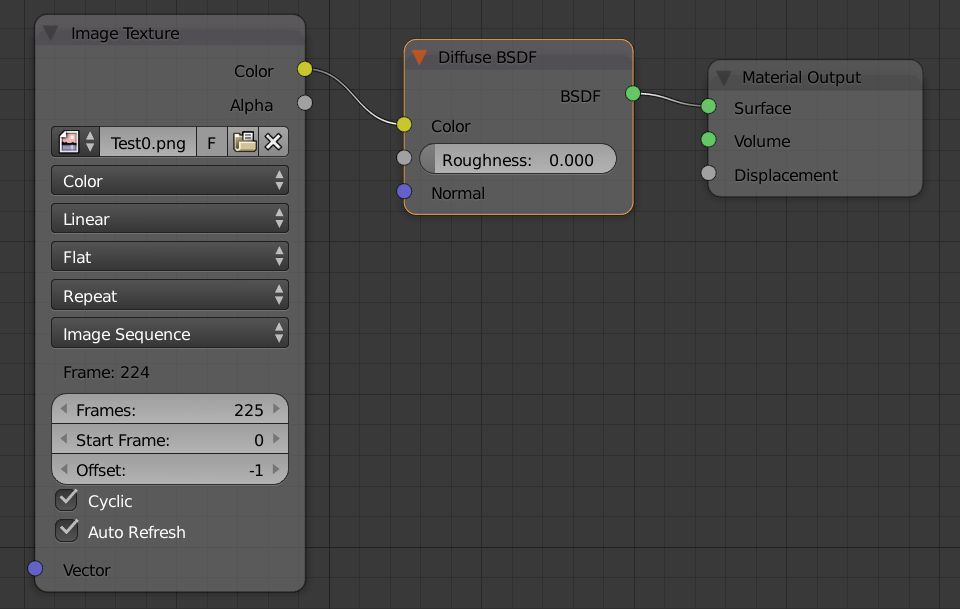Click the BSDF output socket
Screen dimensions: 960x609
[633, 94]
